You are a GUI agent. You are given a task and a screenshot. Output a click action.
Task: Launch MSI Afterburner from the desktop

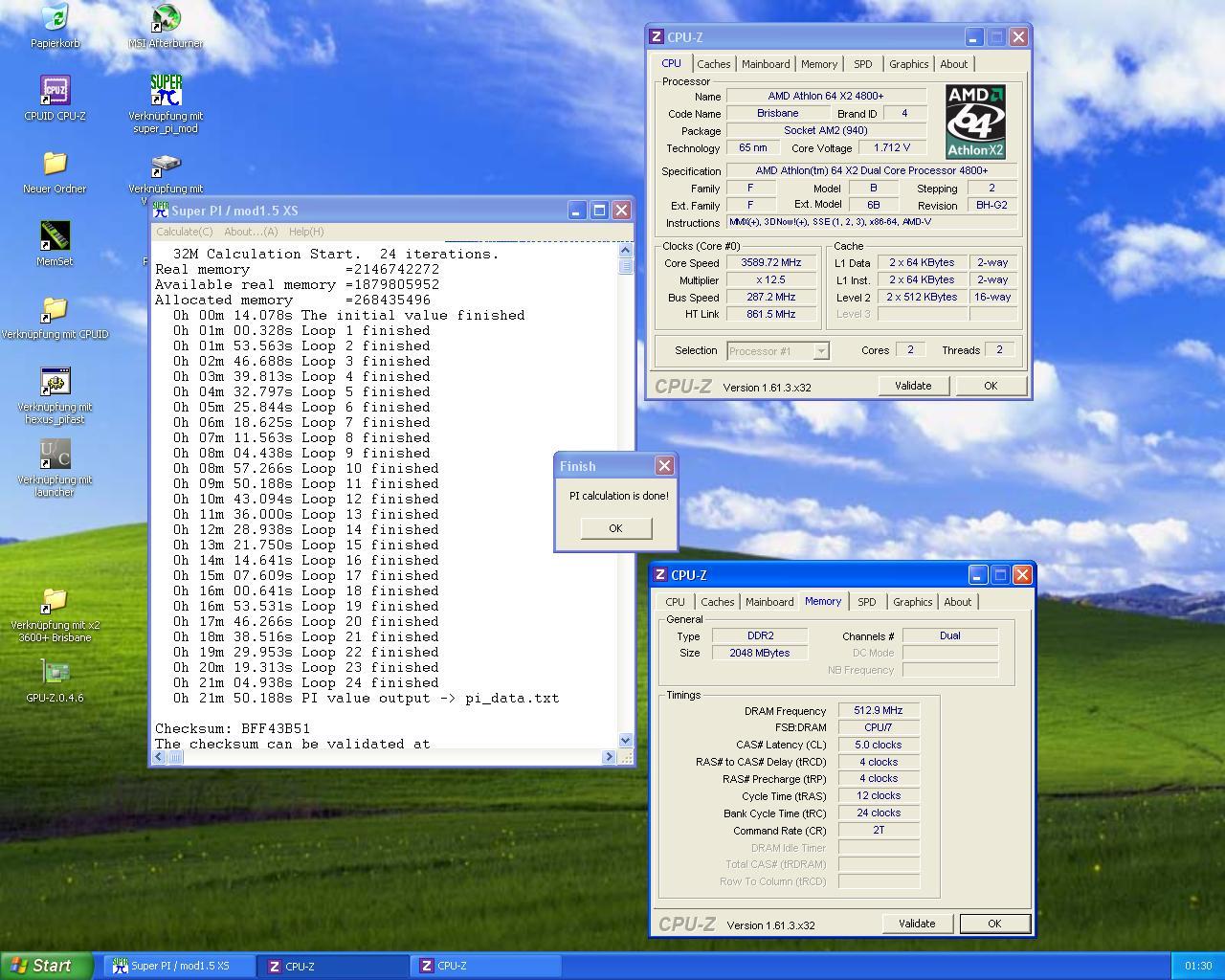(166, 18)
